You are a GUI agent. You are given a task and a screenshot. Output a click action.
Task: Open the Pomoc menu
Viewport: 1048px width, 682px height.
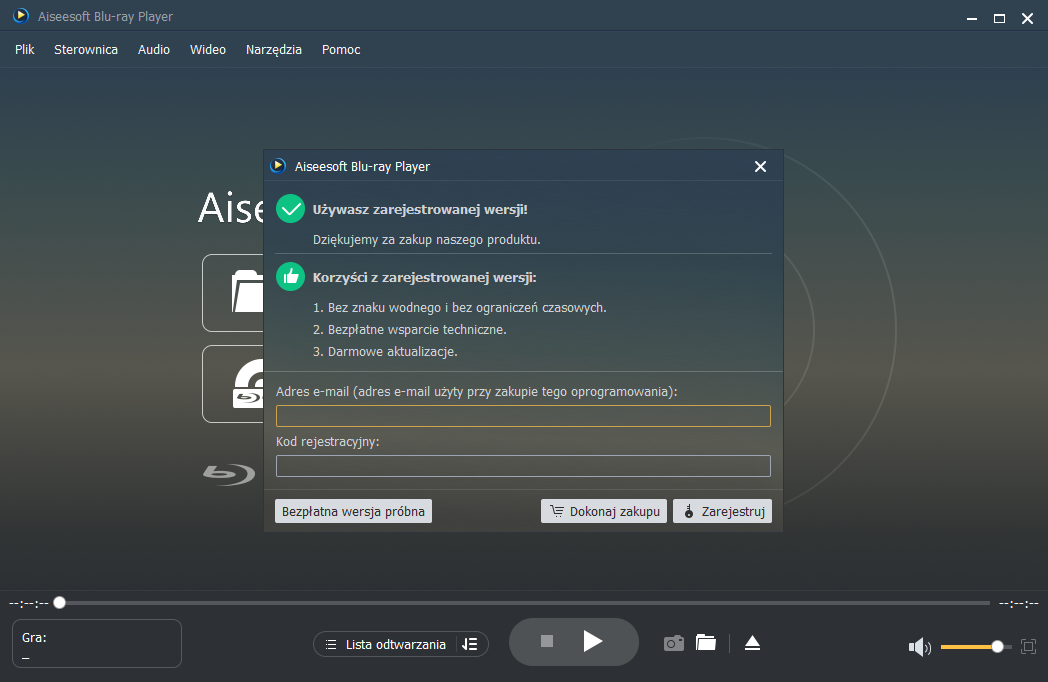coord(341,49)
